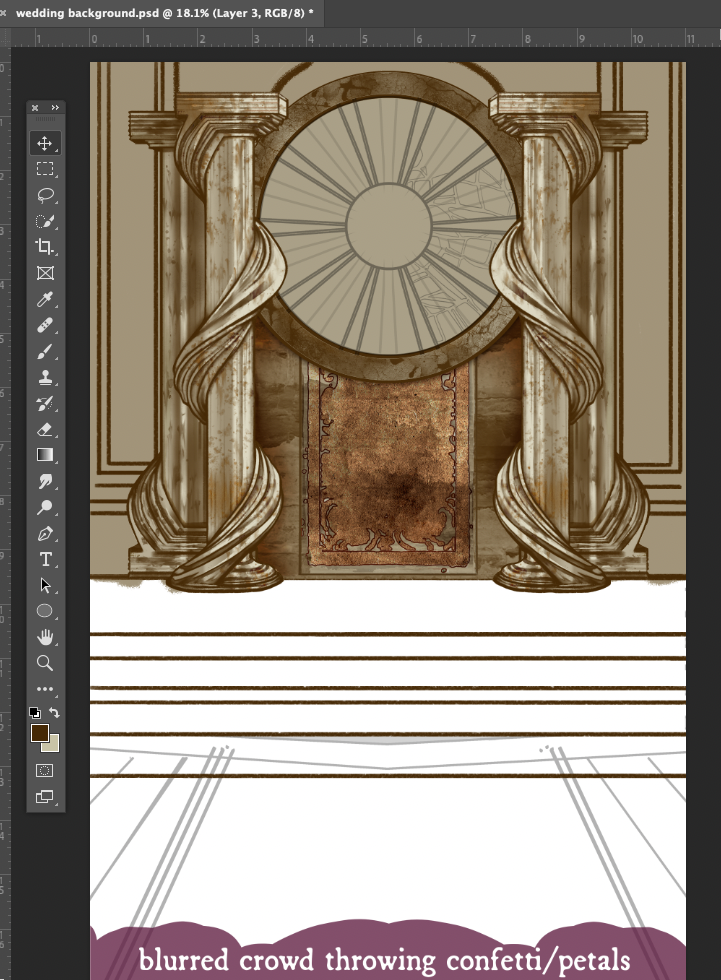Select the Pen tool
Viewport: 721px width, 980px height.
coord(45,533)
